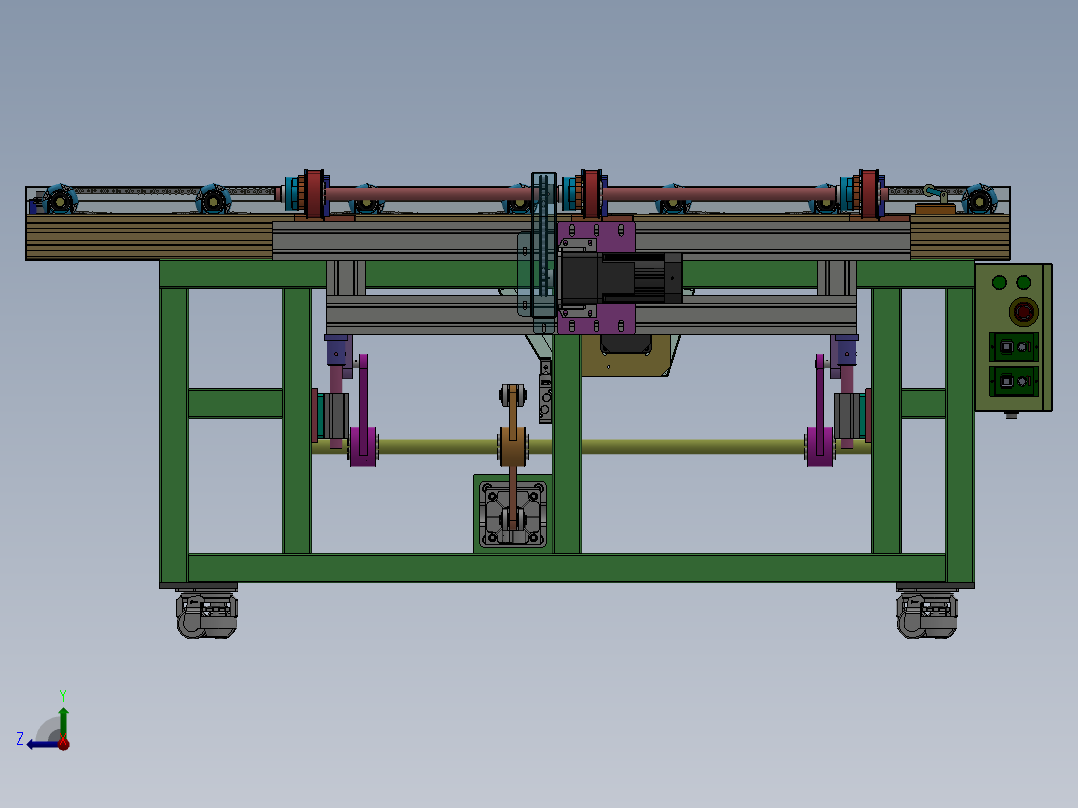The image size is (1078, 808).
Task: Select right green indicator light on control box
Action: coord(1024,282)
